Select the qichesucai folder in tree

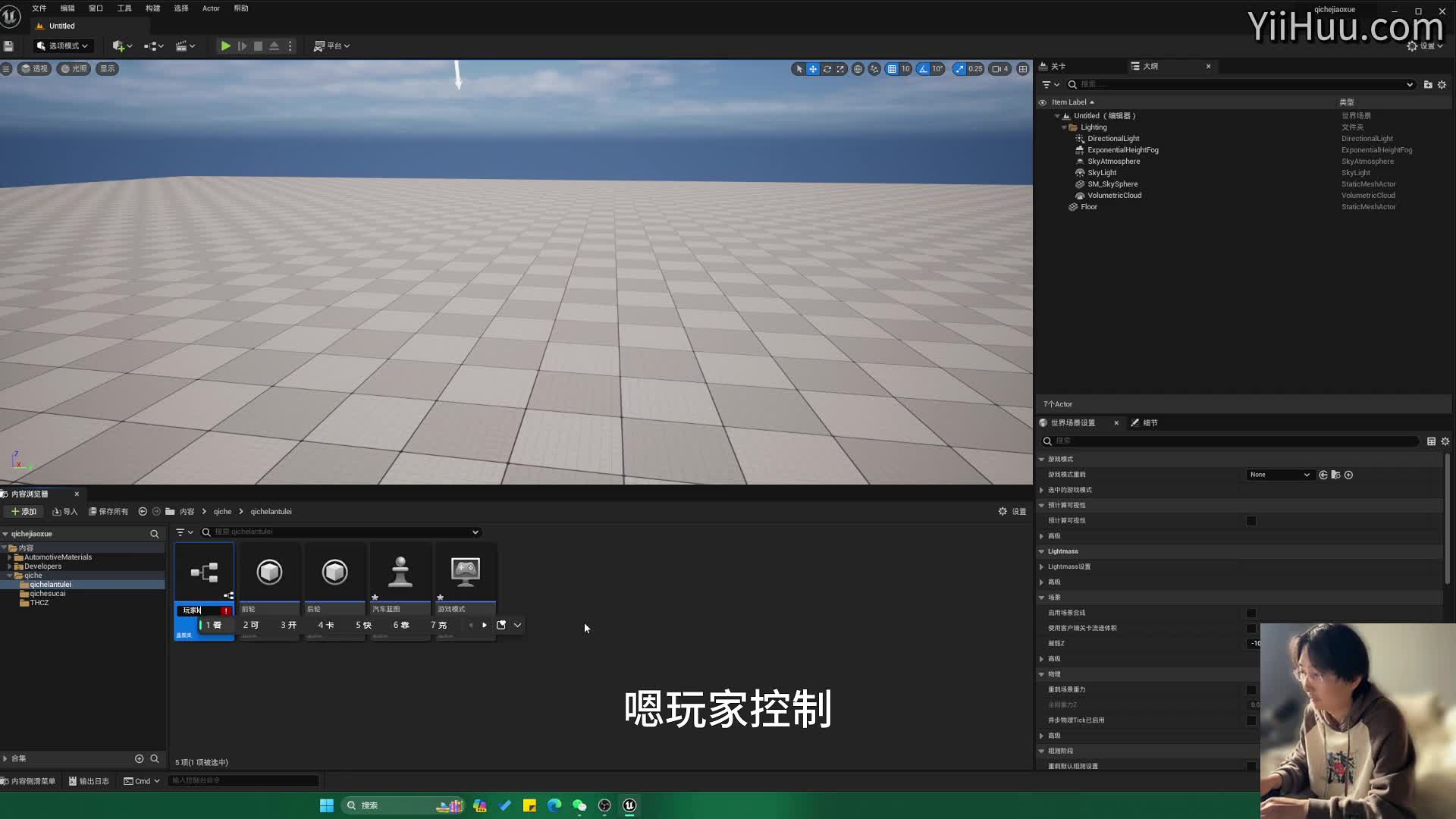[x=47, y=594]
